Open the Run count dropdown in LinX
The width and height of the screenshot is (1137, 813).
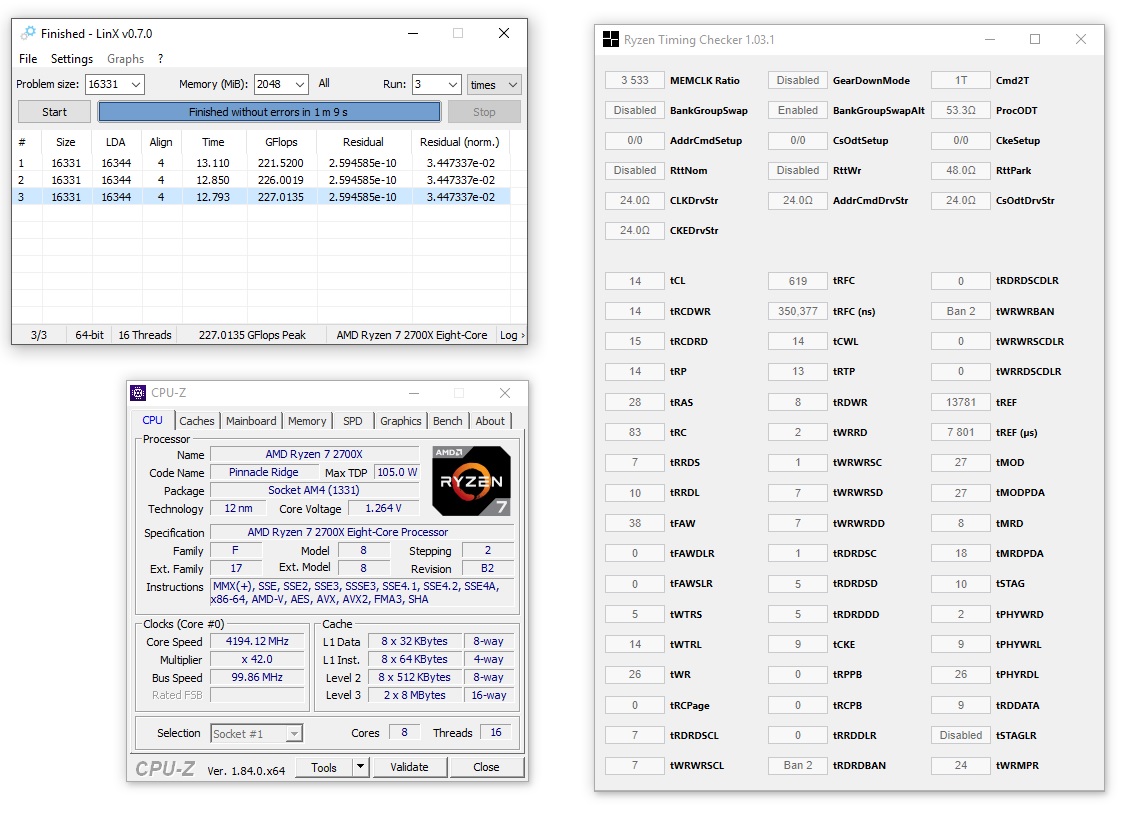point(452,84)
